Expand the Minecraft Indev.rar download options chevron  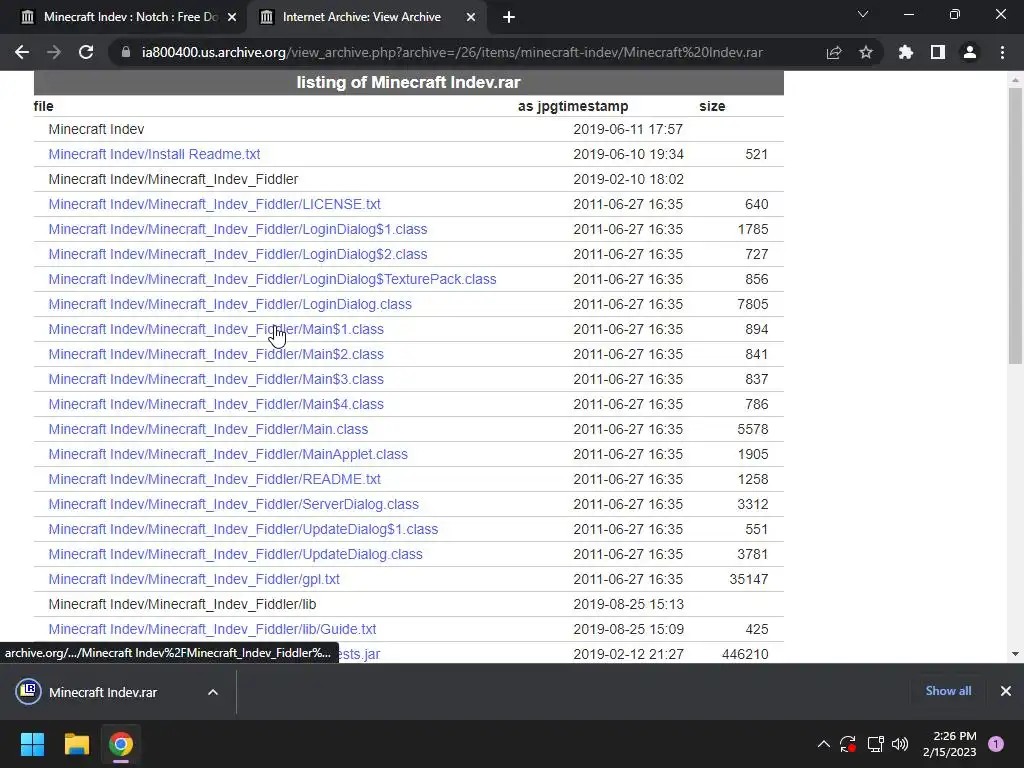[x=213, y=692]
